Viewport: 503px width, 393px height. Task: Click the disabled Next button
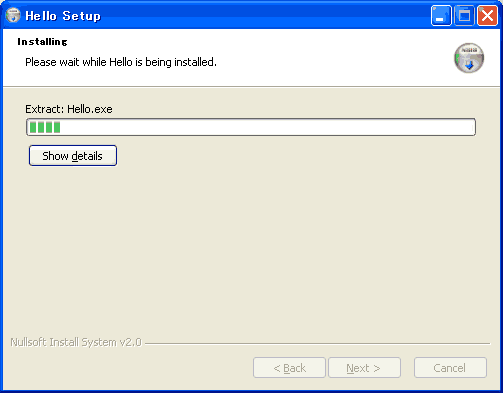pos(364,368)
